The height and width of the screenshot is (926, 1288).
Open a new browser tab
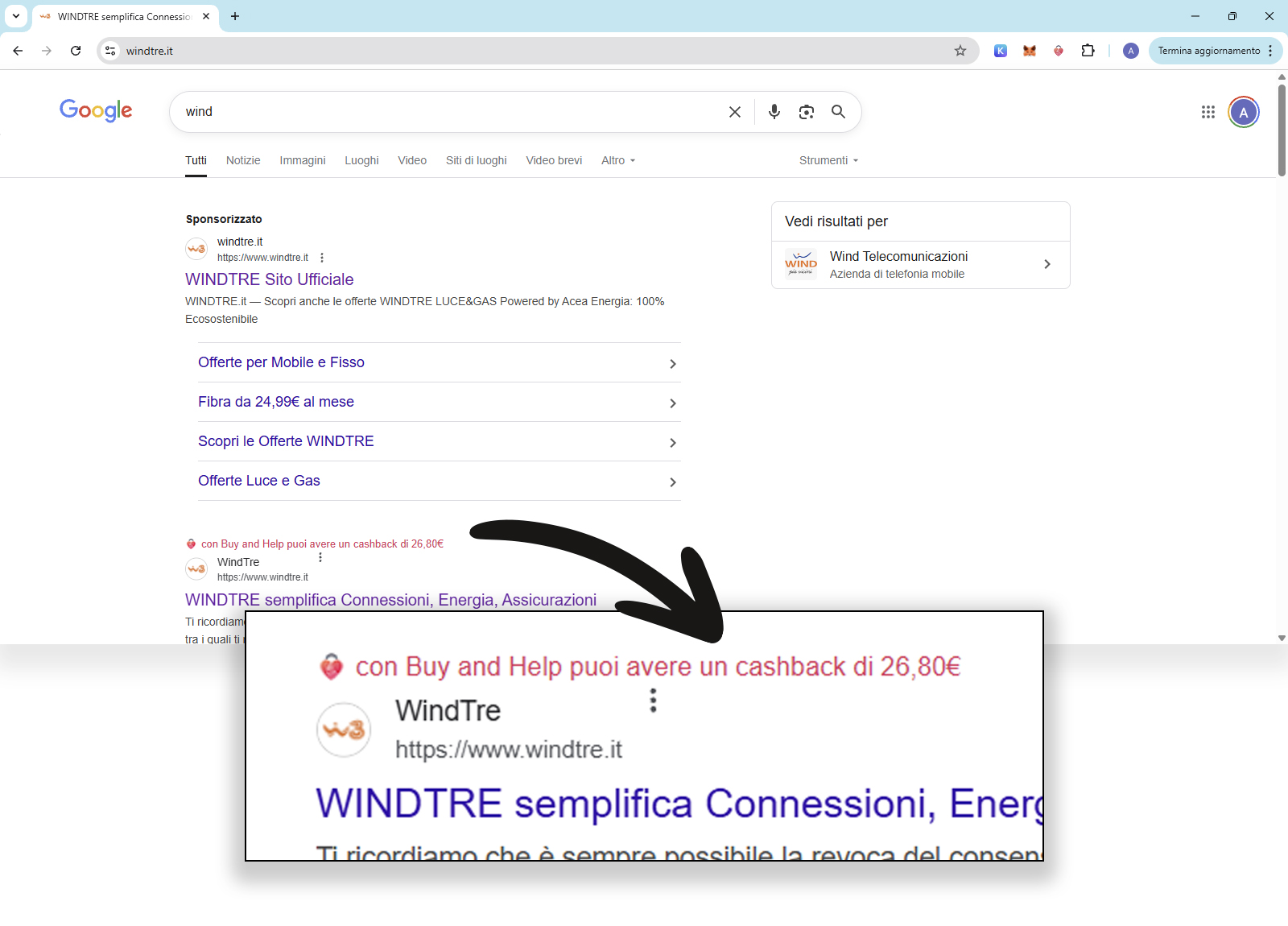(235, 16)
